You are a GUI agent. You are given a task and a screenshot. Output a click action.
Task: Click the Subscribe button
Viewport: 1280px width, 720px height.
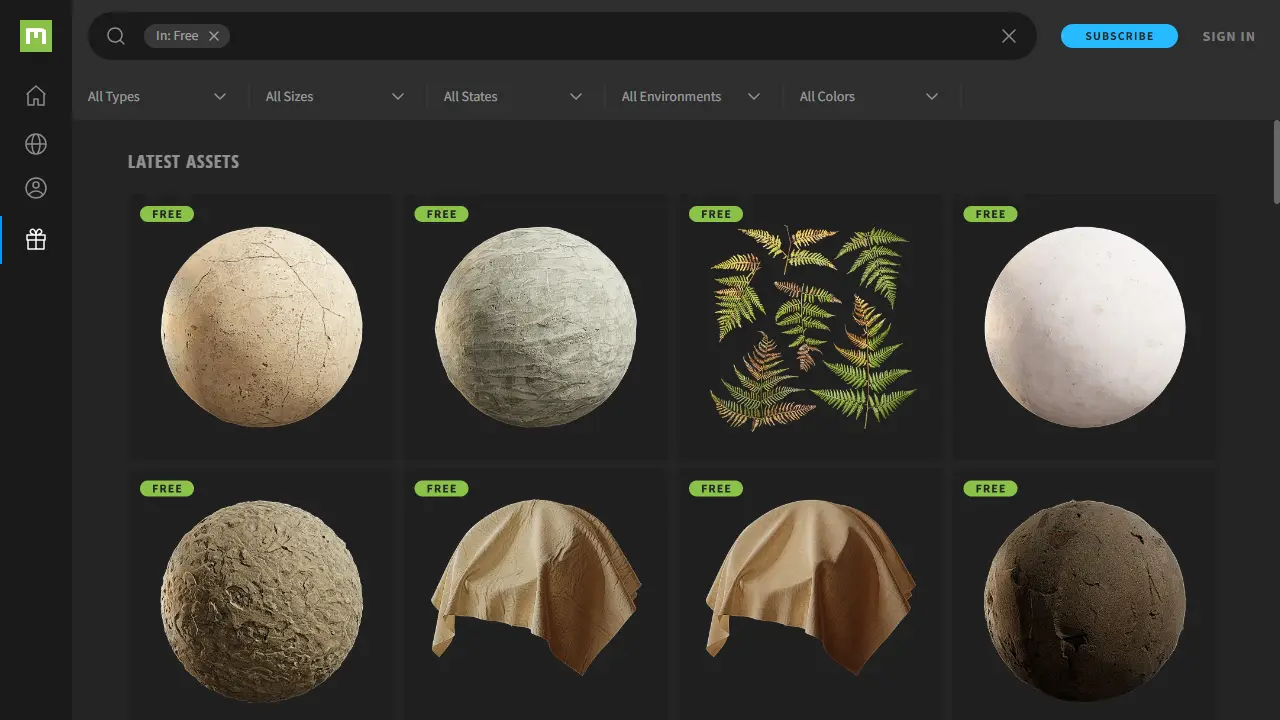(1119, 35)
